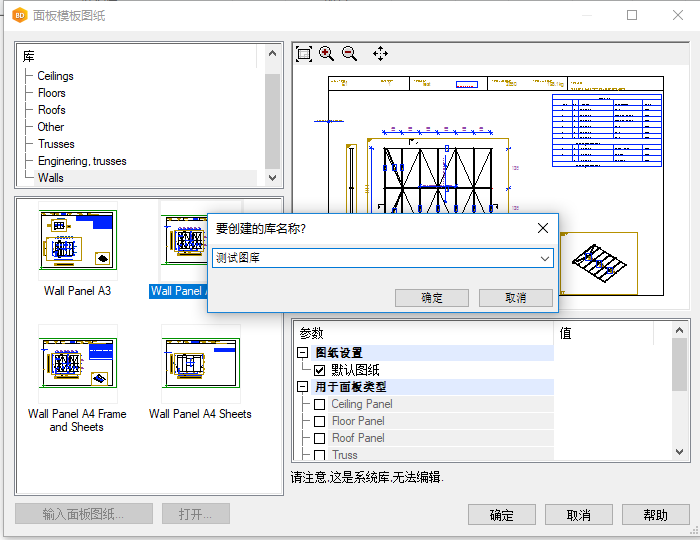Click parameters list scroll down arrow
Image resolution: width=700 pixels, height=540 pixels.
[x=679, y=452]
